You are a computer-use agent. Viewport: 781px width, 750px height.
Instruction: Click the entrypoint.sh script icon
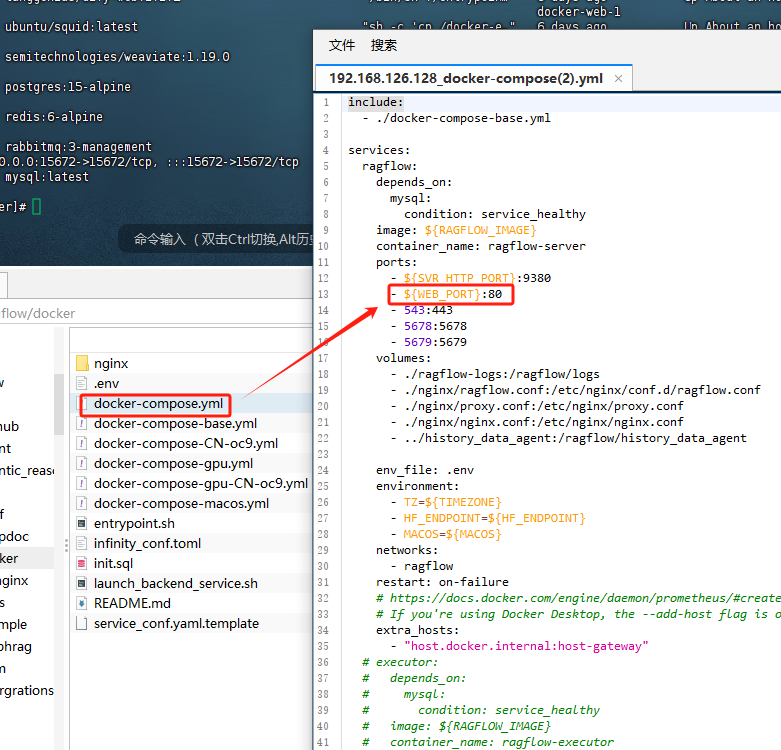pyautogui.click(x=83, y=524)
